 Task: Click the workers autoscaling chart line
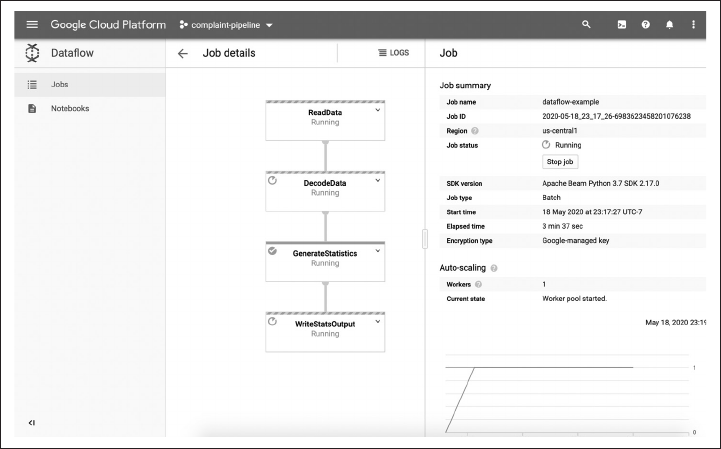[x=552, y=368]
